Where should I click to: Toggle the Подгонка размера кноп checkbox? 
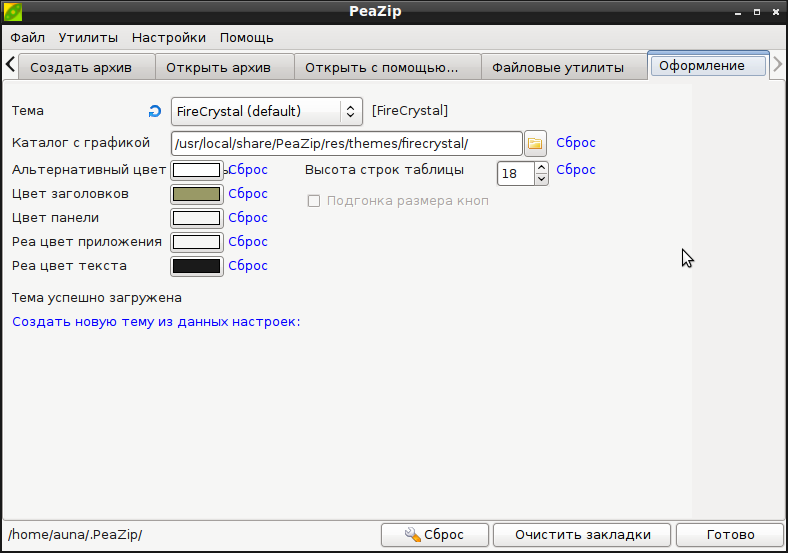314,201
